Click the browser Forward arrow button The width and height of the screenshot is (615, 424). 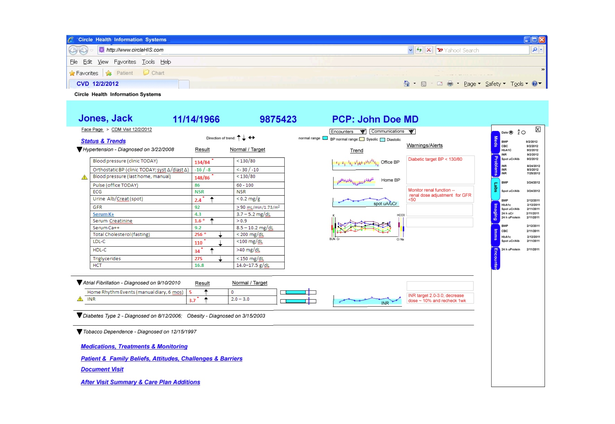[83, 51]
